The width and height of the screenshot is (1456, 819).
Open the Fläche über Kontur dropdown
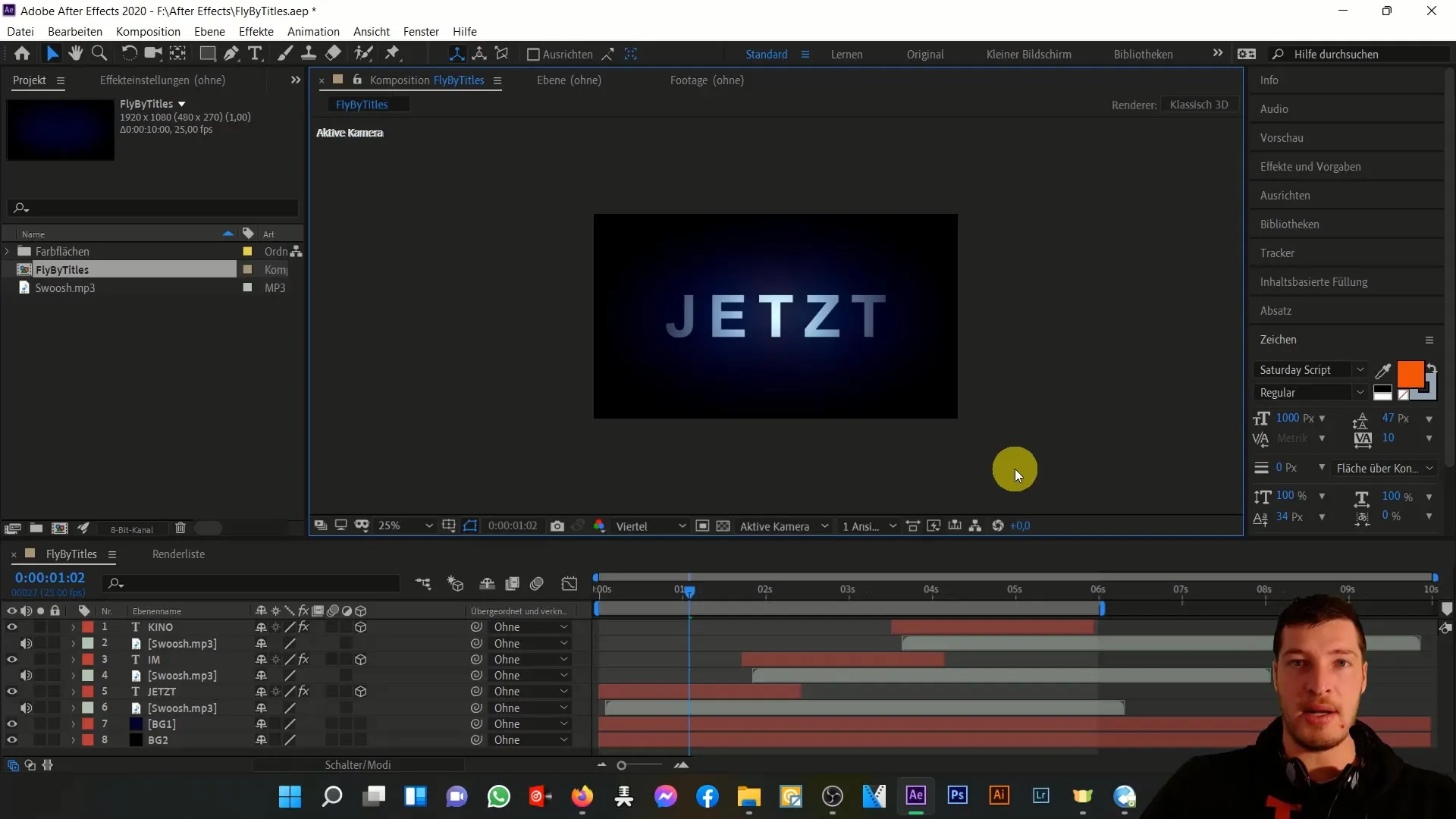pos(1384,469)
